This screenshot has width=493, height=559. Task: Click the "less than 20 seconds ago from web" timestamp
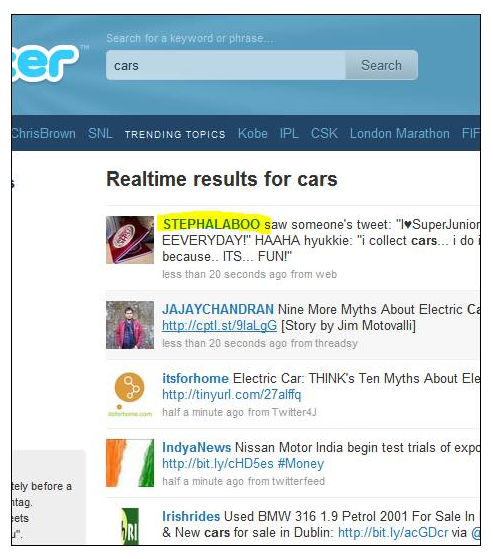(250, 274)
